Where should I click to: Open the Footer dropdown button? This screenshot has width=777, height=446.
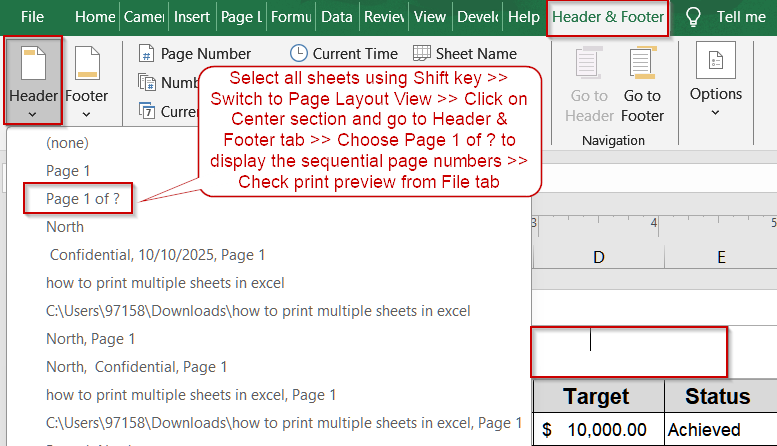coord(86,82)
